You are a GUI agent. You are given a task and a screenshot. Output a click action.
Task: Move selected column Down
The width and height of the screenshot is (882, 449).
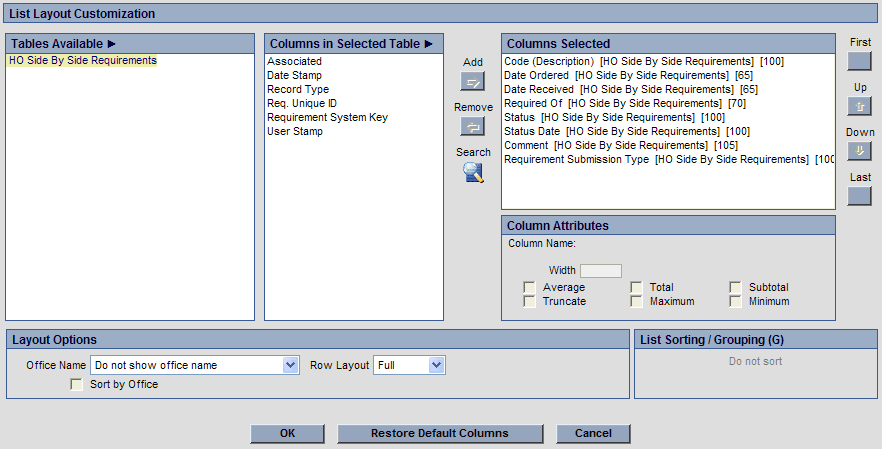click(x=860, y=151)
